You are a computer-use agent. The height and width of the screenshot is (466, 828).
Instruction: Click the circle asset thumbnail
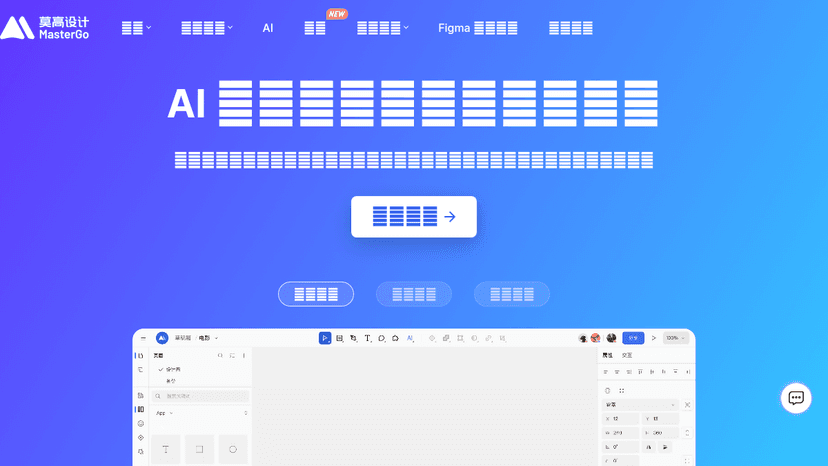pos(233,450)
